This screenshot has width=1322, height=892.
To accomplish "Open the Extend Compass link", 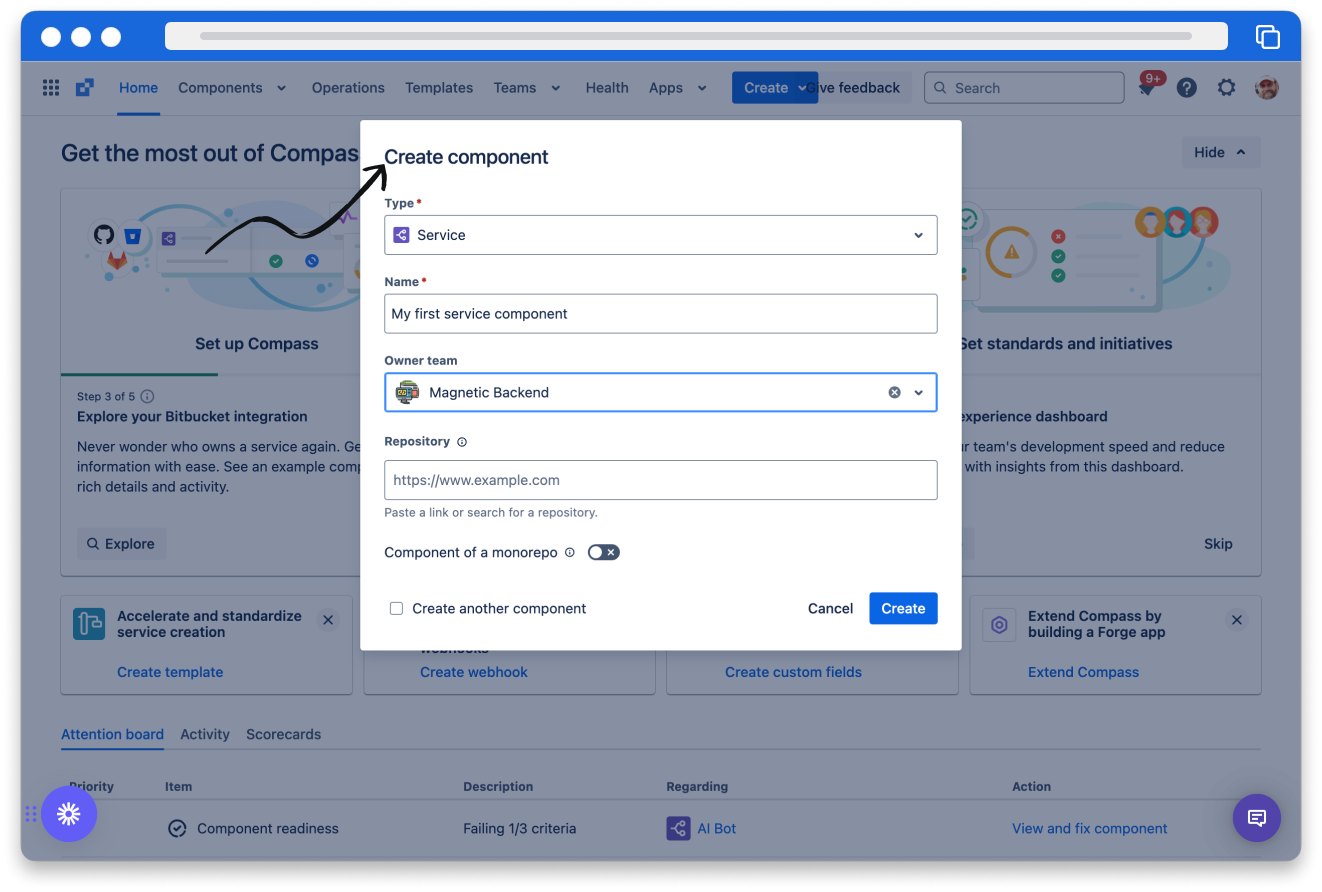I will 1083,672.
